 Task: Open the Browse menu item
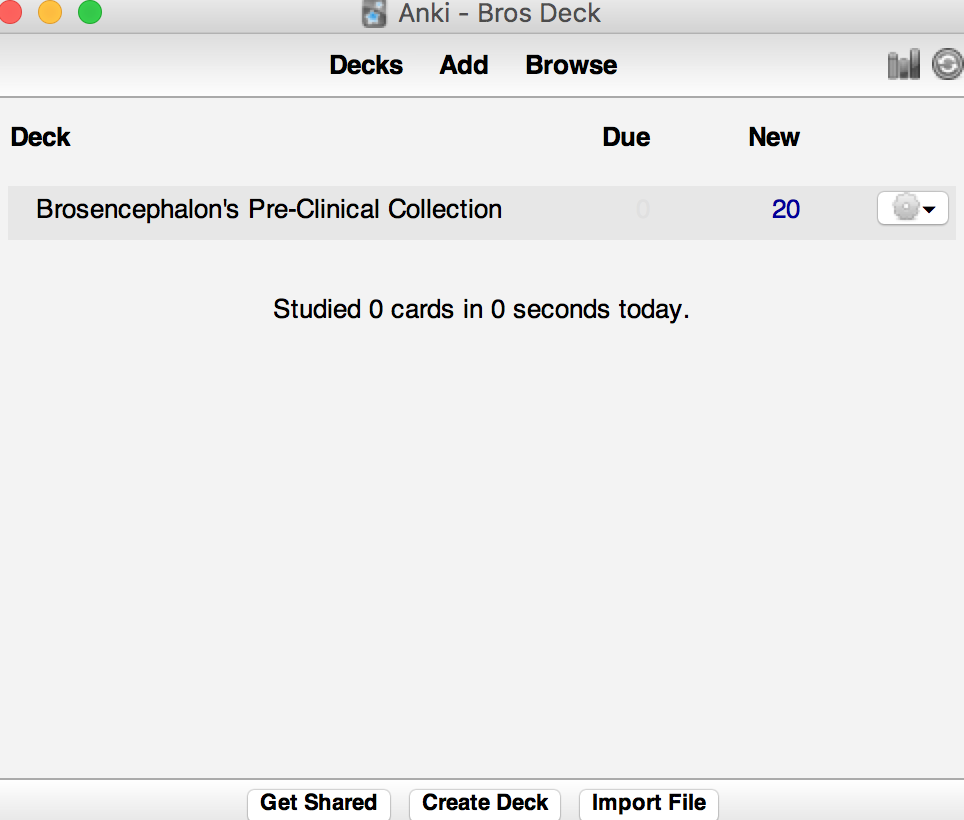[571, 65]
